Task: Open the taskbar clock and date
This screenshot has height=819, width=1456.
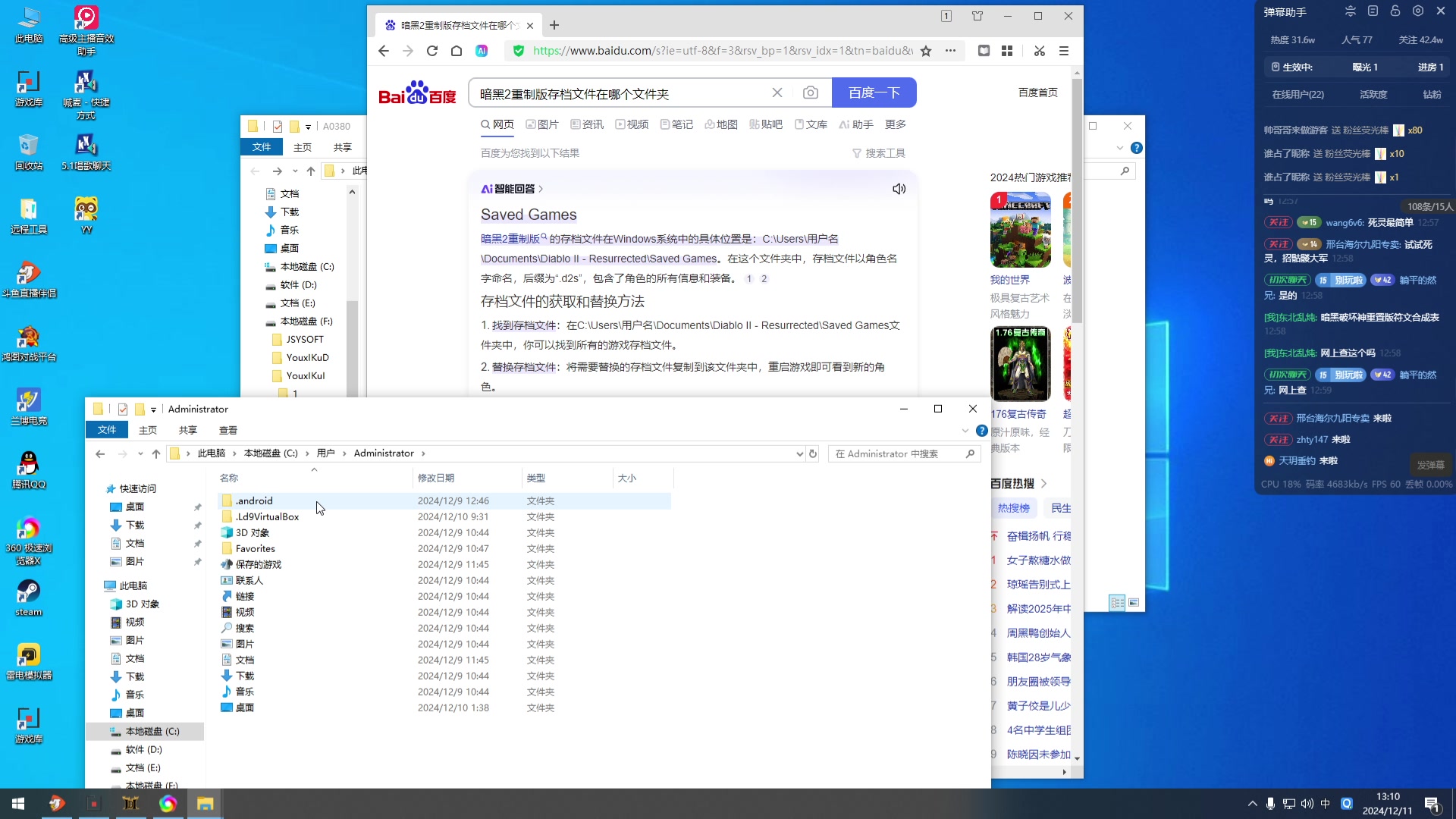Action: [1388, 804]
